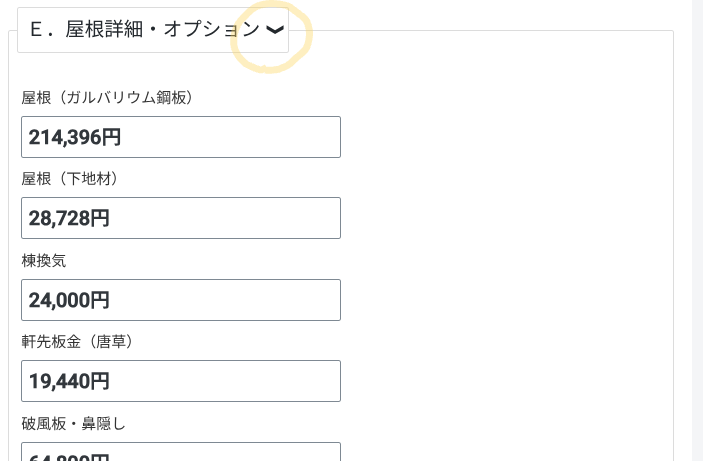The height and width of the screenshot is (461, 703).
Task: Click the 24,000円 amount text
Action: tap(70, 300)
